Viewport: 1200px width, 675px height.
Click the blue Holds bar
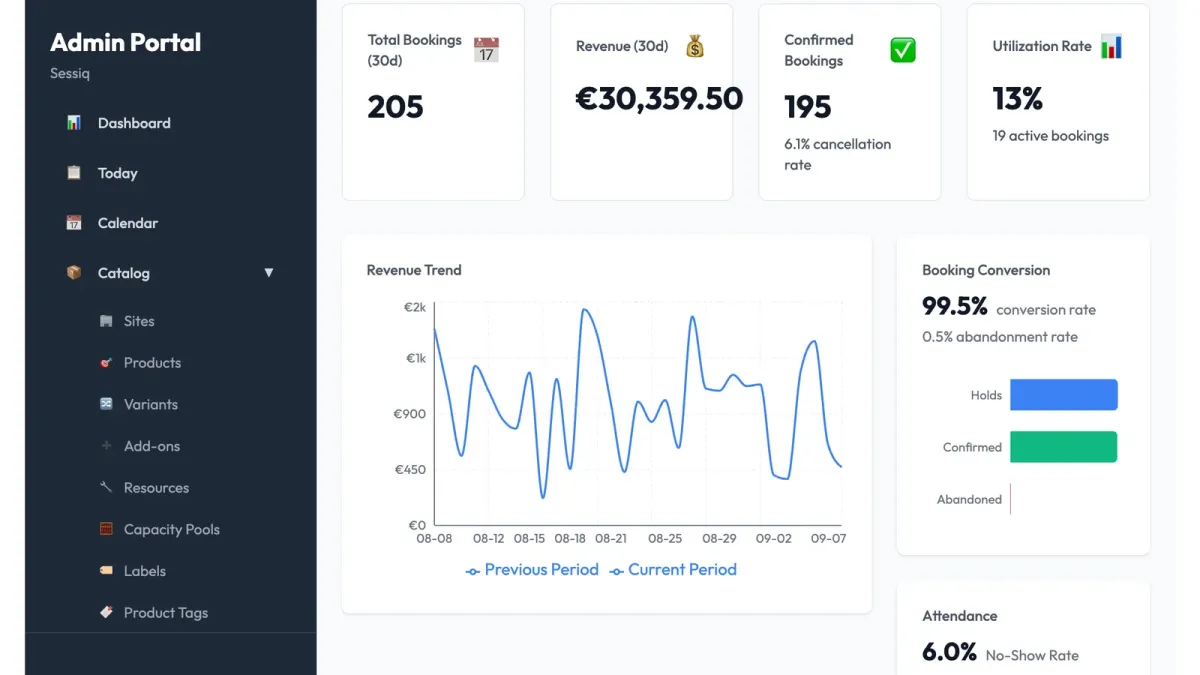(1064, 395)
